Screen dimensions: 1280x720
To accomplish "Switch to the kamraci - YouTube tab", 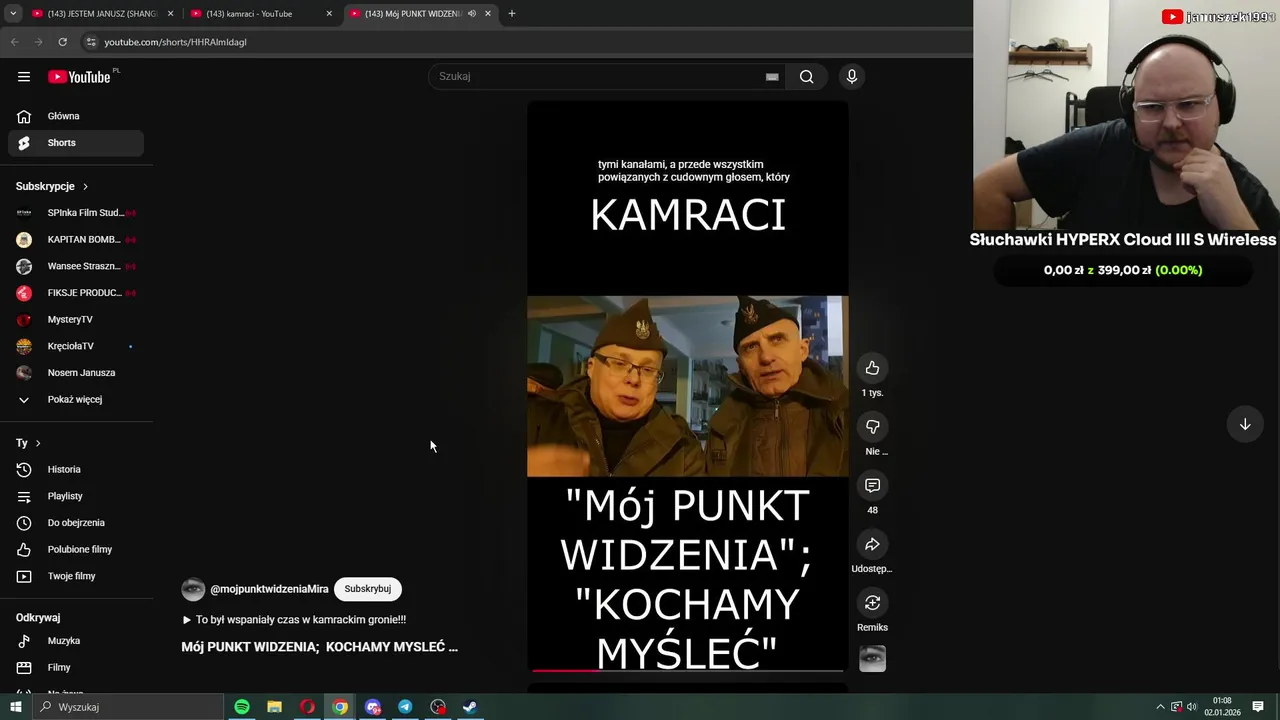I will (260, 14).
